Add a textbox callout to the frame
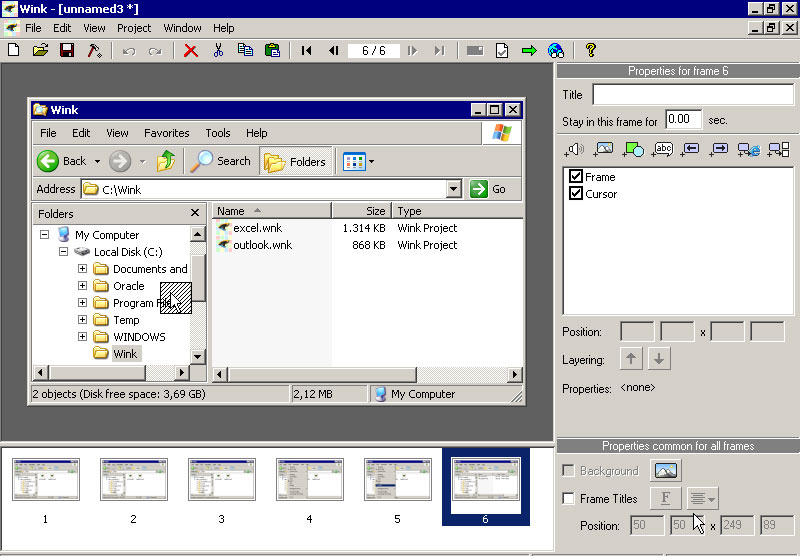The height and width of the screenshot is (556, 800). pos(662,150)
